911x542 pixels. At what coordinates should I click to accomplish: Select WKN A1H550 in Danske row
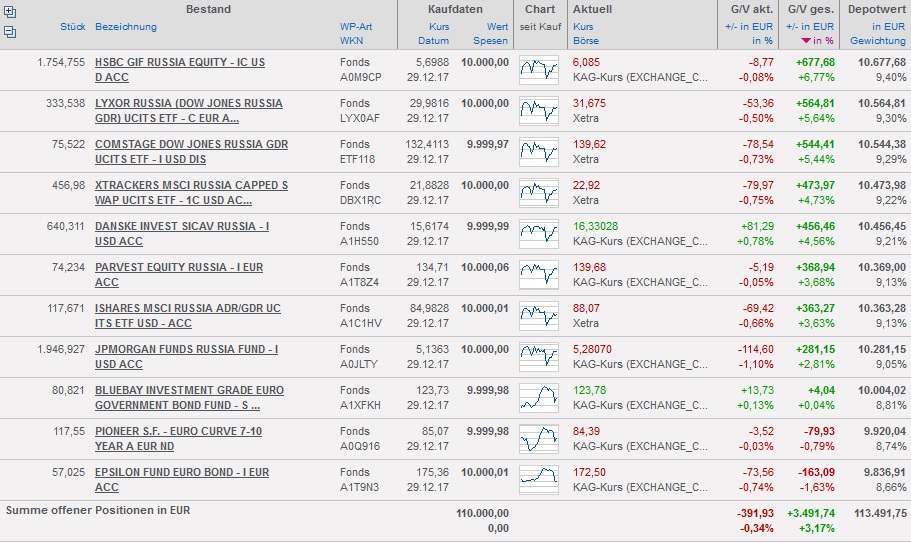pos(359,241)
